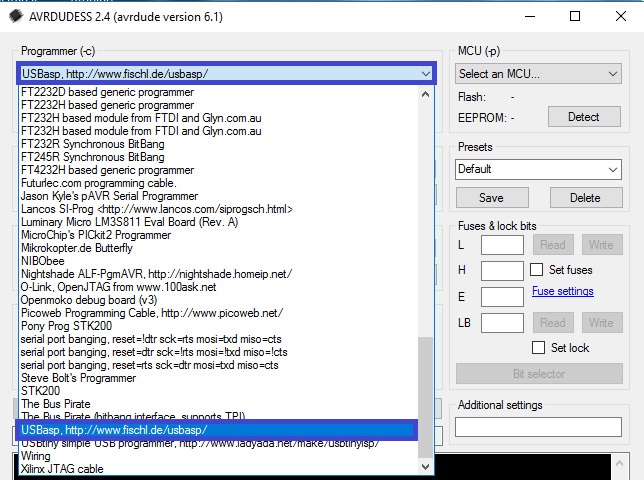The width and height of the screenshot is (644, 480).
Task: Select plain STK200 entry
Action: point(219,391)
